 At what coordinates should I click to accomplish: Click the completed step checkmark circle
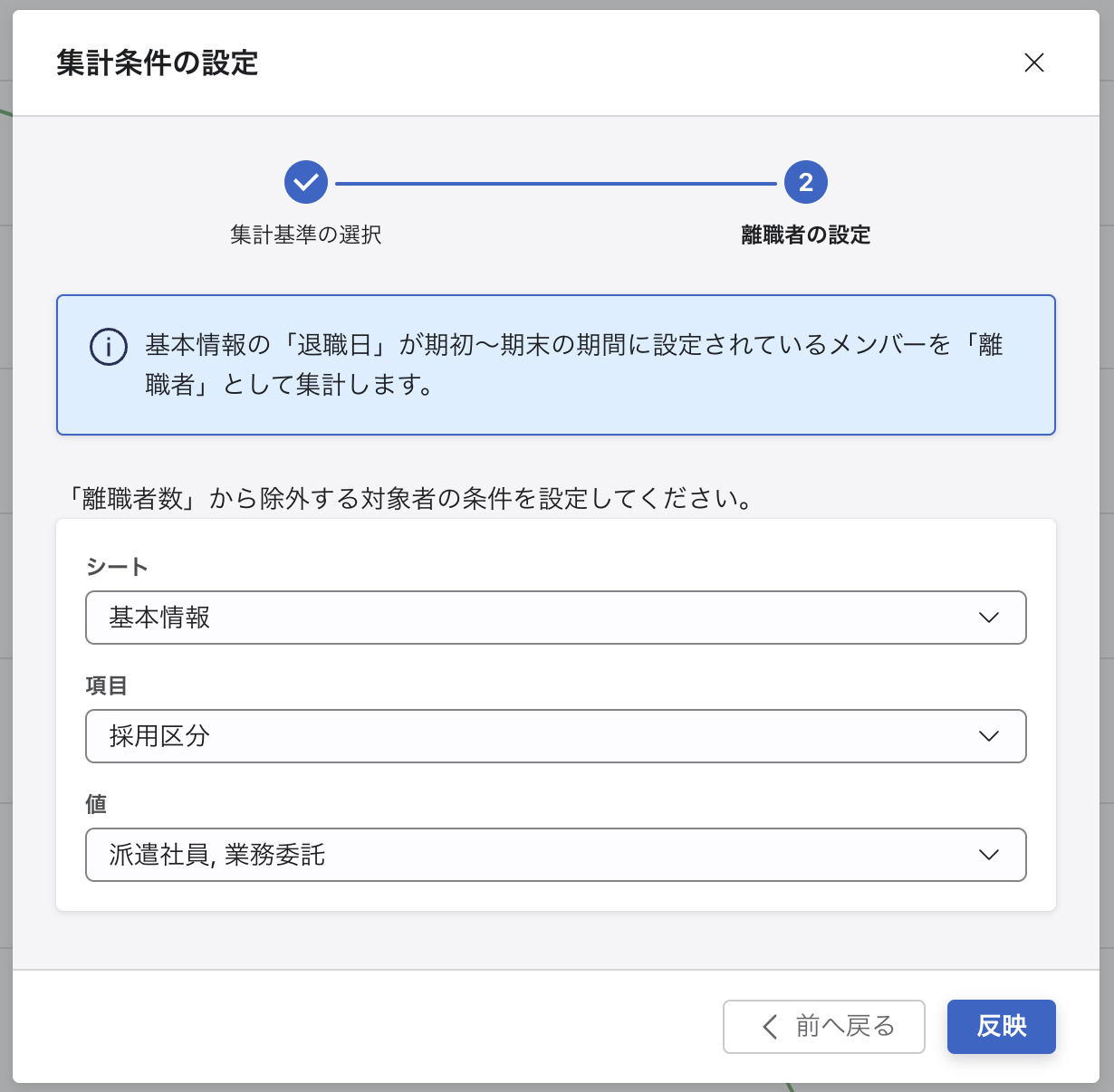[306, 182]
